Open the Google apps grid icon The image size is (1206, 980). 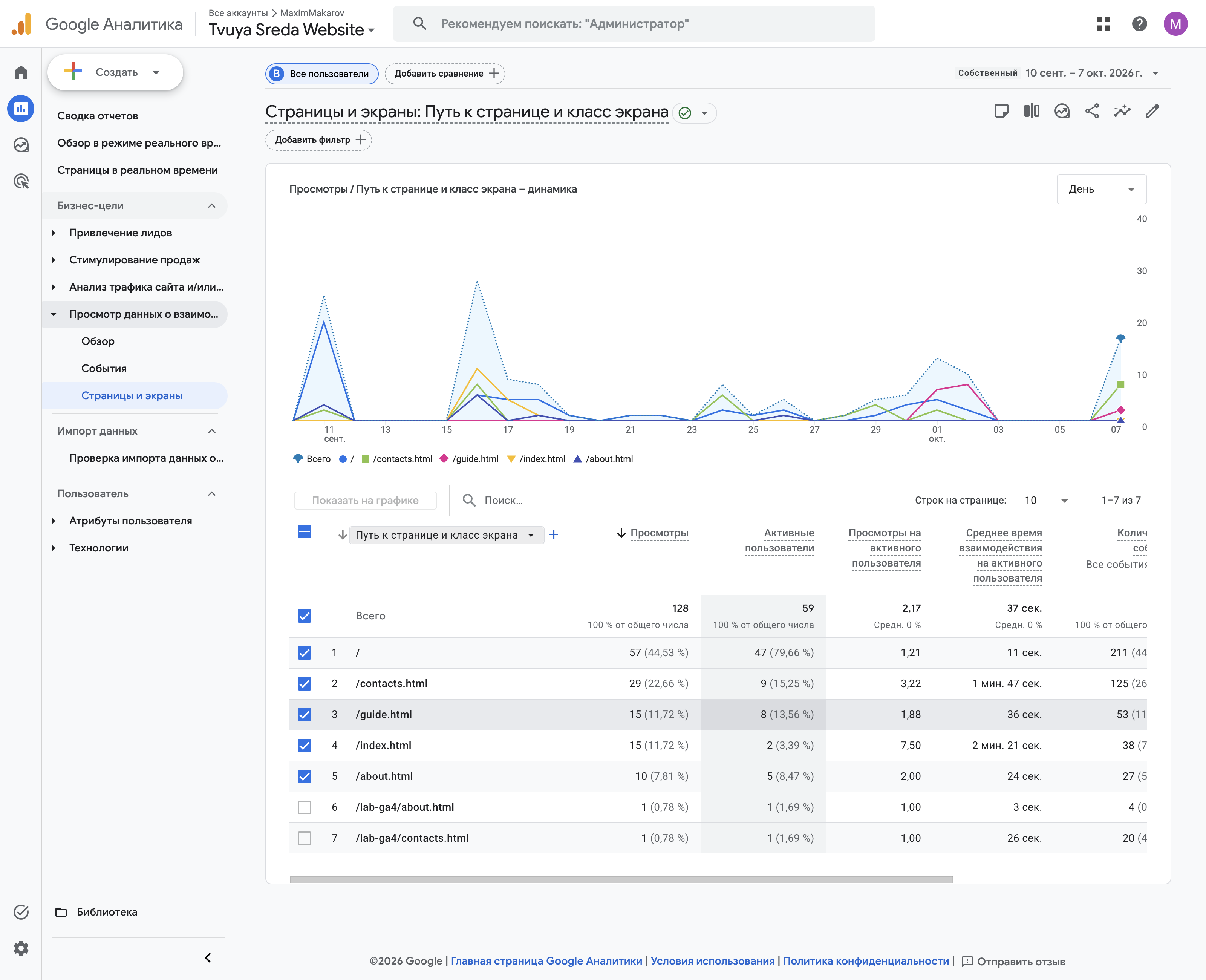pyautogui.click(x=1103, y=24)
